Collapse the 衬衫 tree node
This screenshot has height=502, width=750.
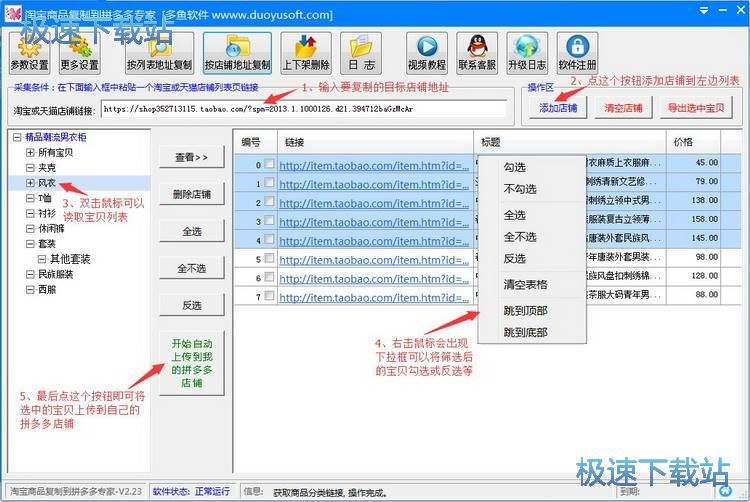[x=30, y=213]
